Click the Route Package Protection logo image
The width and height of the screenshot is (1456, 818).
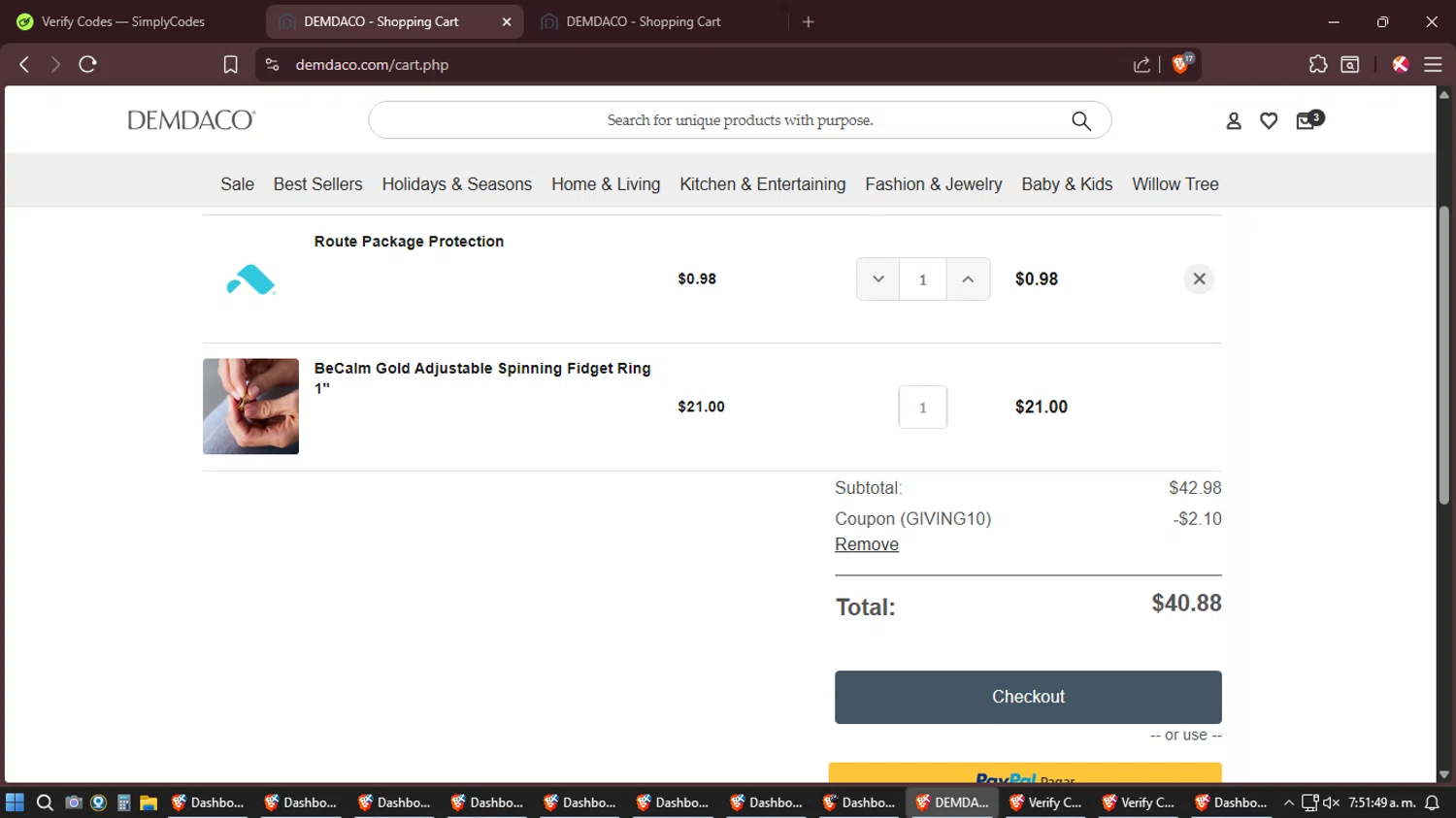[250, 279]
